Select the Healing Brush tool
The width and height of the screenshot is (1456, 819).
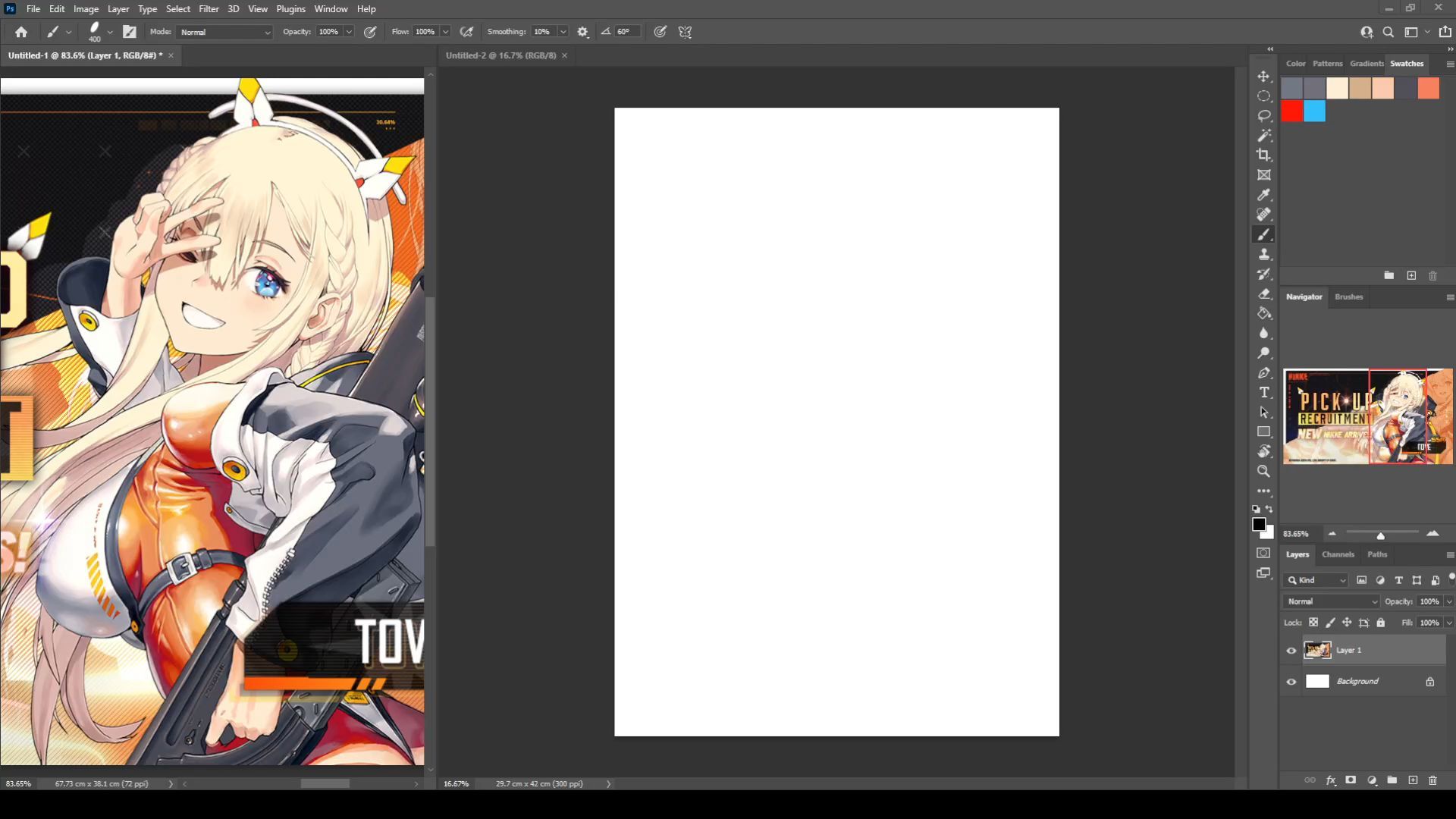pyautogui.click(x=1263, y=215)
